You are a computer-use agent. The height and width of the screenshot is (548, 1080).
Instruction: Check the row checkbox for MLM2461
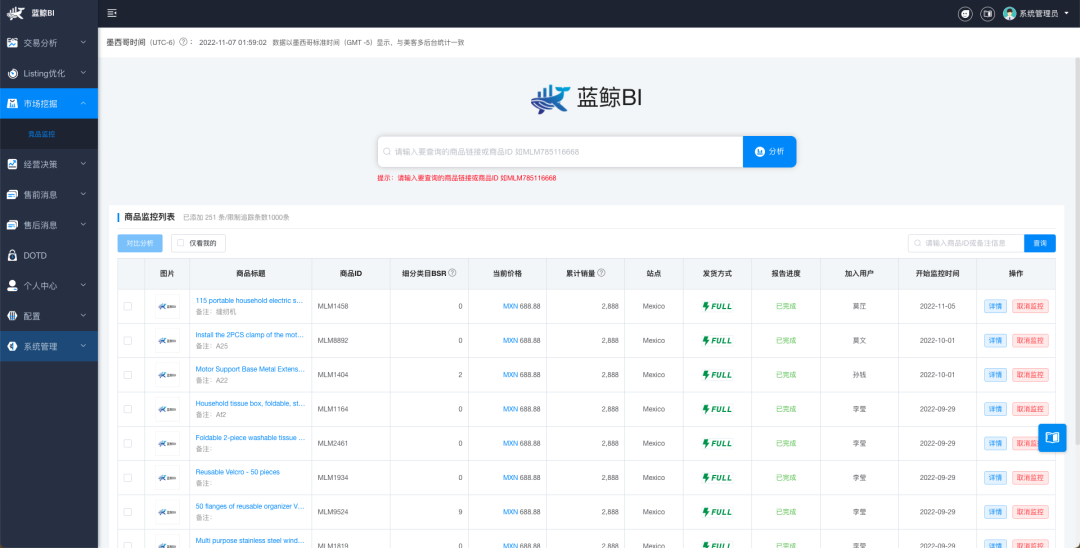coord(127,443)
